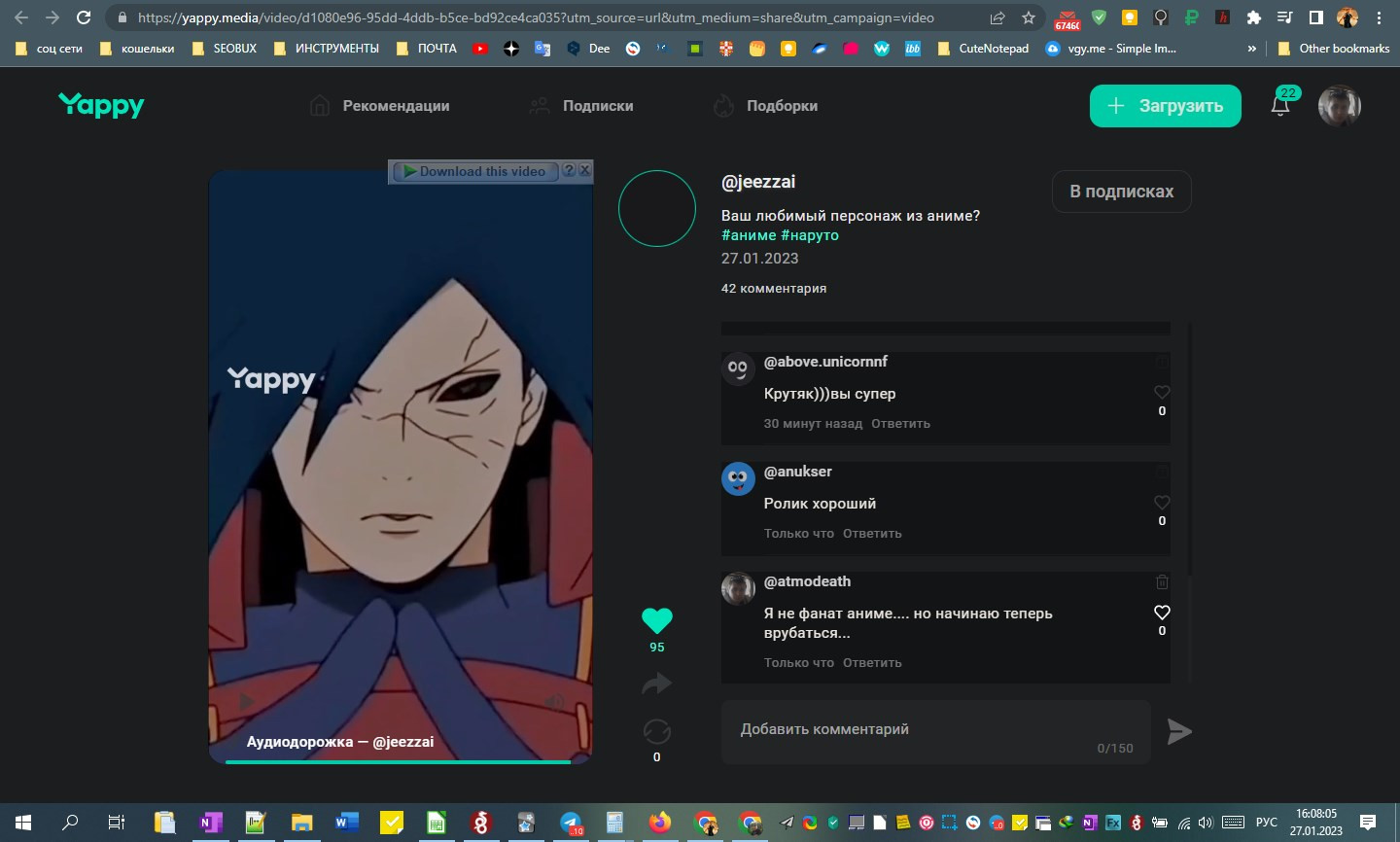Image resolution: width=1400 pixels, height=842 pixels.
Task: Click the video progress bar
Action: [399, 762]
